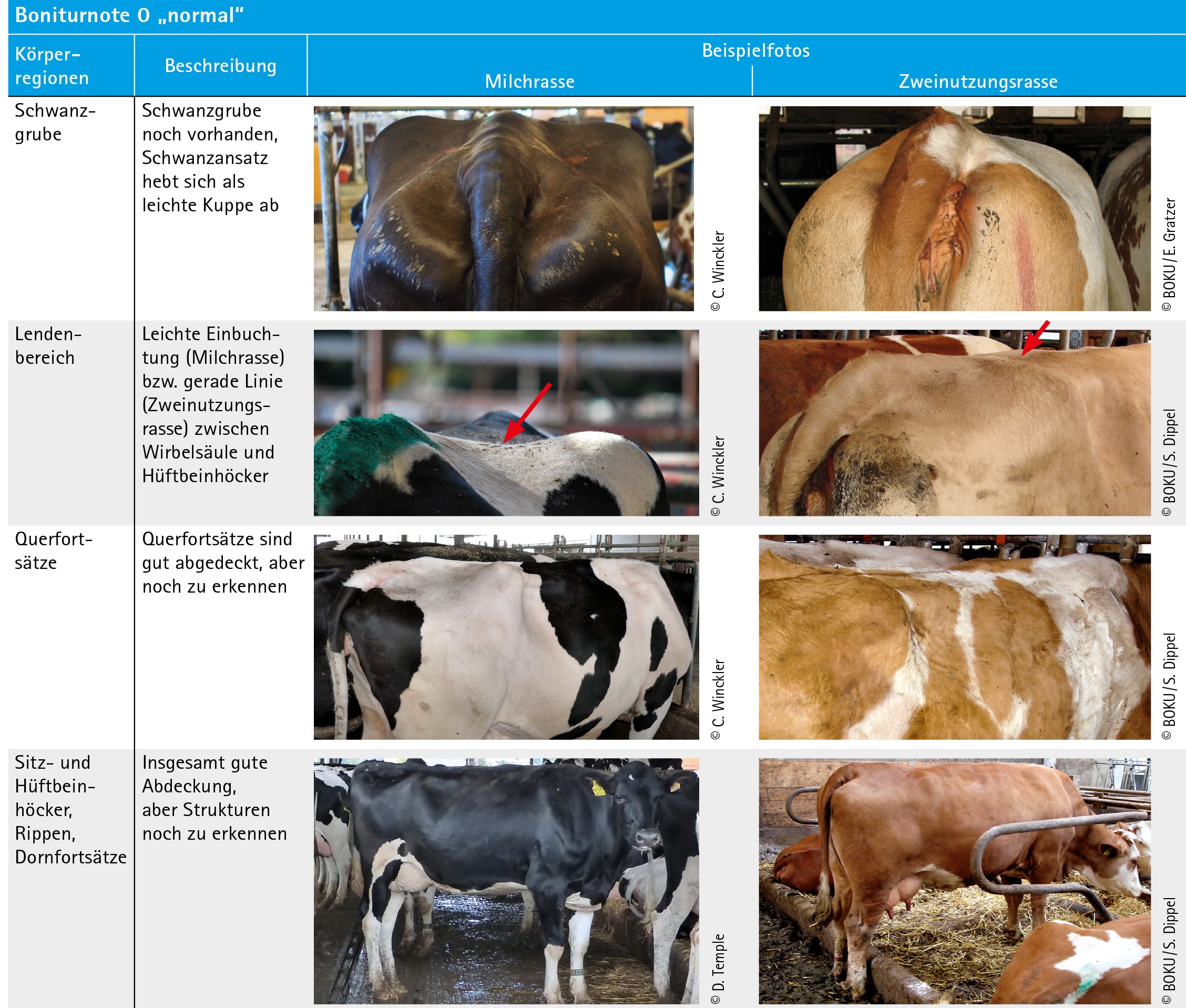Click the BOKU/E. Gratzer photo credit
This screenshot has height=1008, width=1186.
click(1169, 254)
